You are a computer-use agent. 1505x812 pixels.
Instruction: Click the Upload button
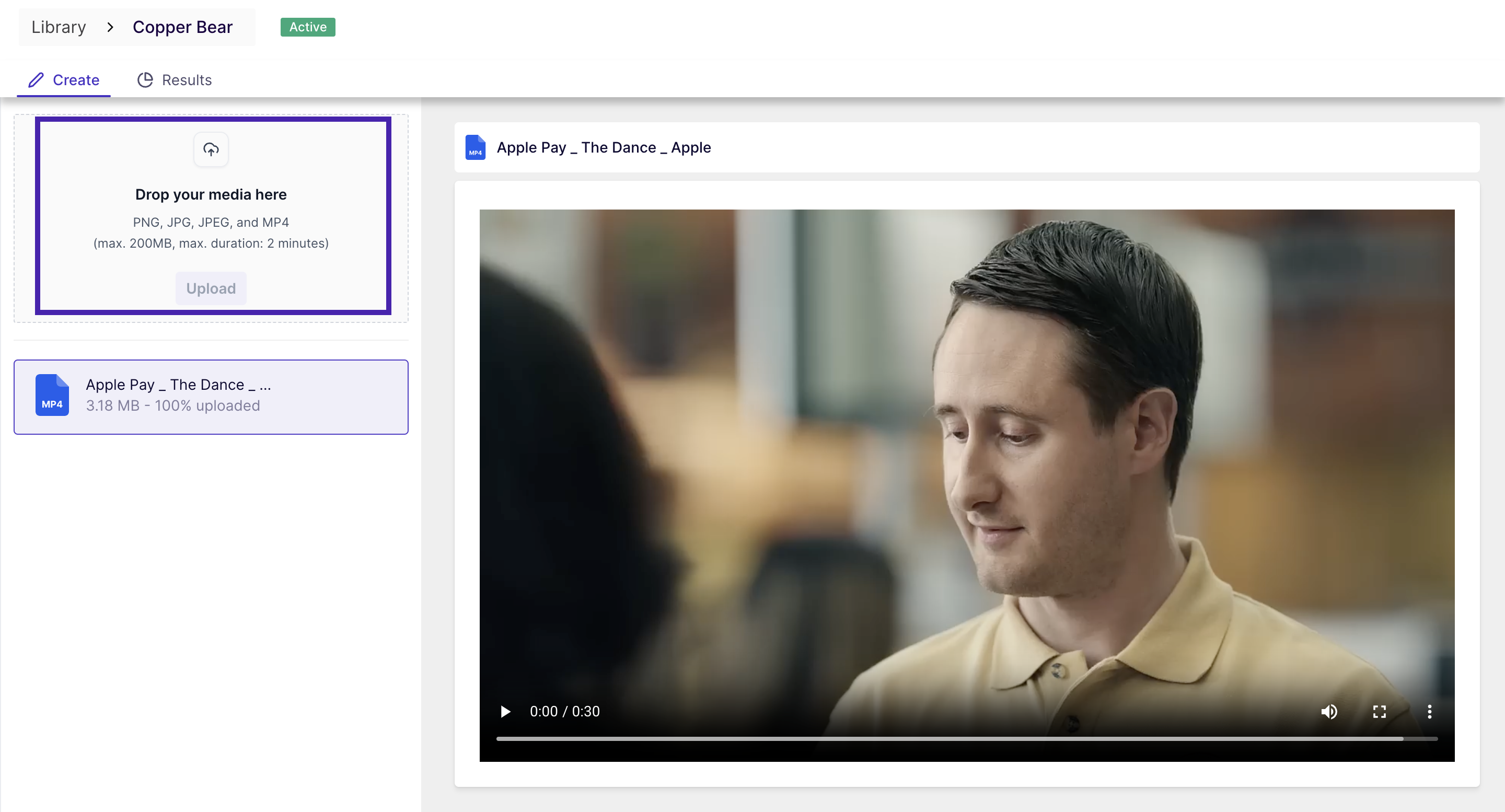[x=211, y=288]
